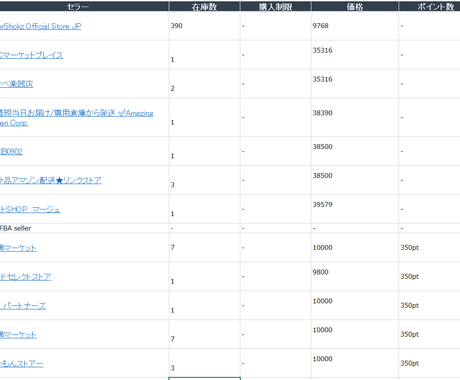Viewport: 460px width, 380px height.
Task: Open the Shokz Official Store JP seller link
Action: [40, 26]
